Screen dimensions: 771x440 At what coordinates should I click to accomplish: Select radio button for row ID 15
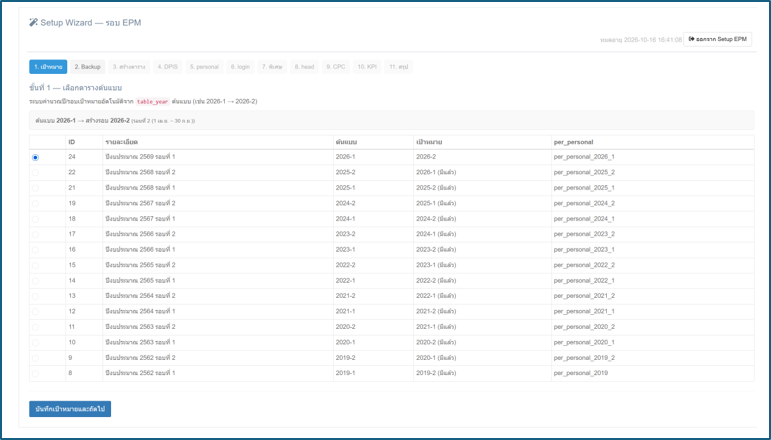pyautogui.click(x=35, y=265)
